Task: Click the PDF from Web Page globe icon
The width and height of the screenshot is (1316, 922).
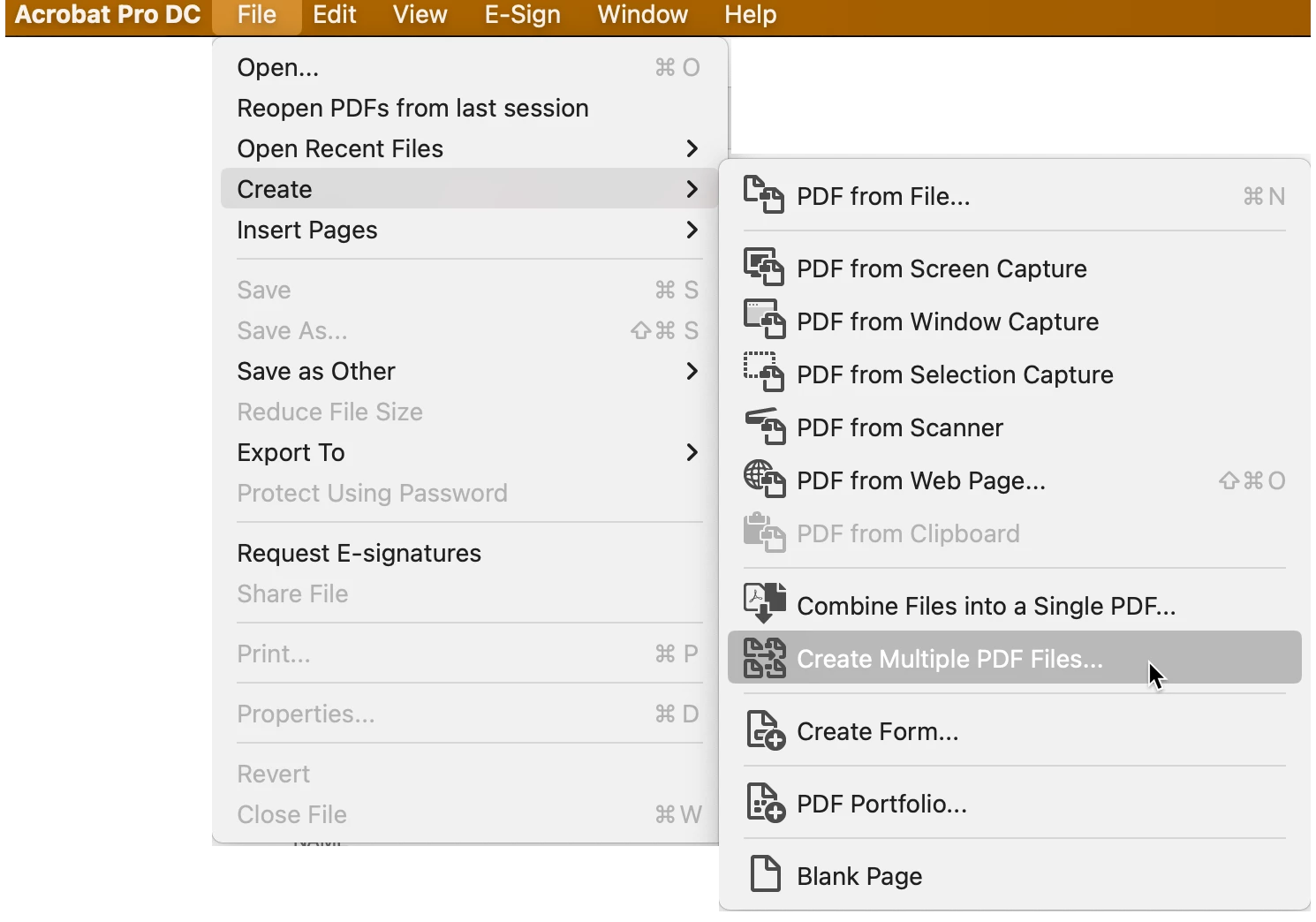Action: coord(764,479)
